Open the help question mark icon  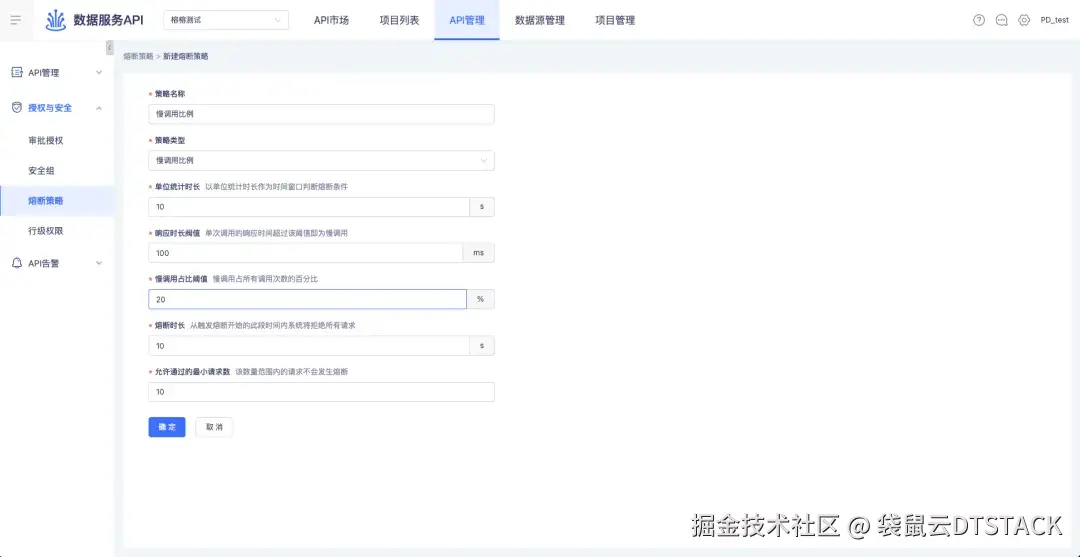979,20
